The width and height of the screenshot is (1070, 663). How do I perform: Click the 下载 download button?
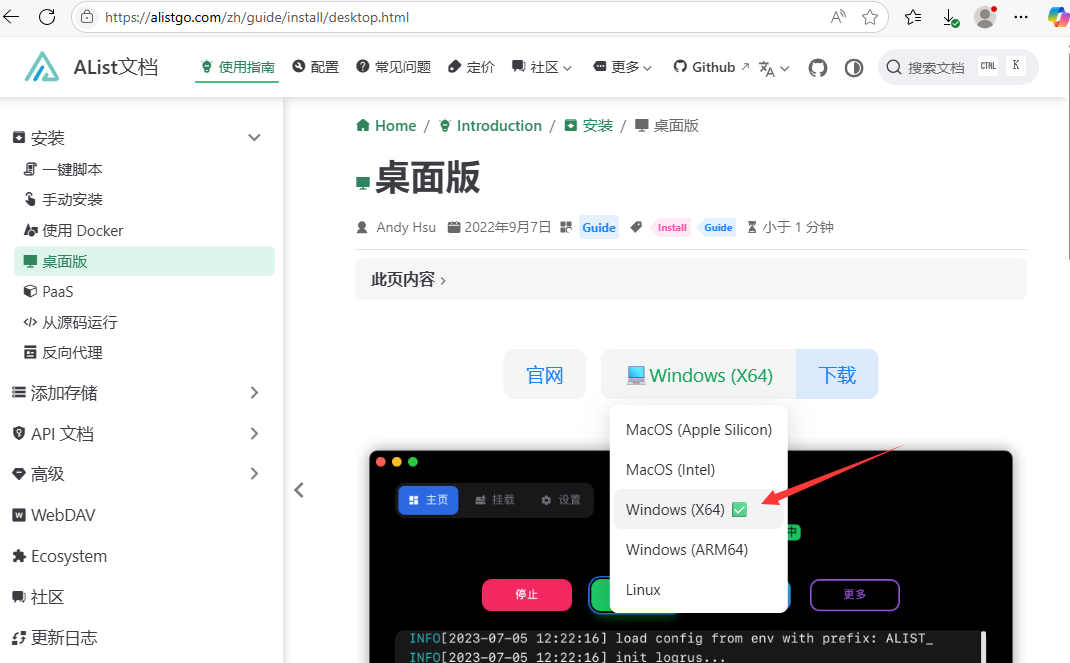tap(837, 374)
